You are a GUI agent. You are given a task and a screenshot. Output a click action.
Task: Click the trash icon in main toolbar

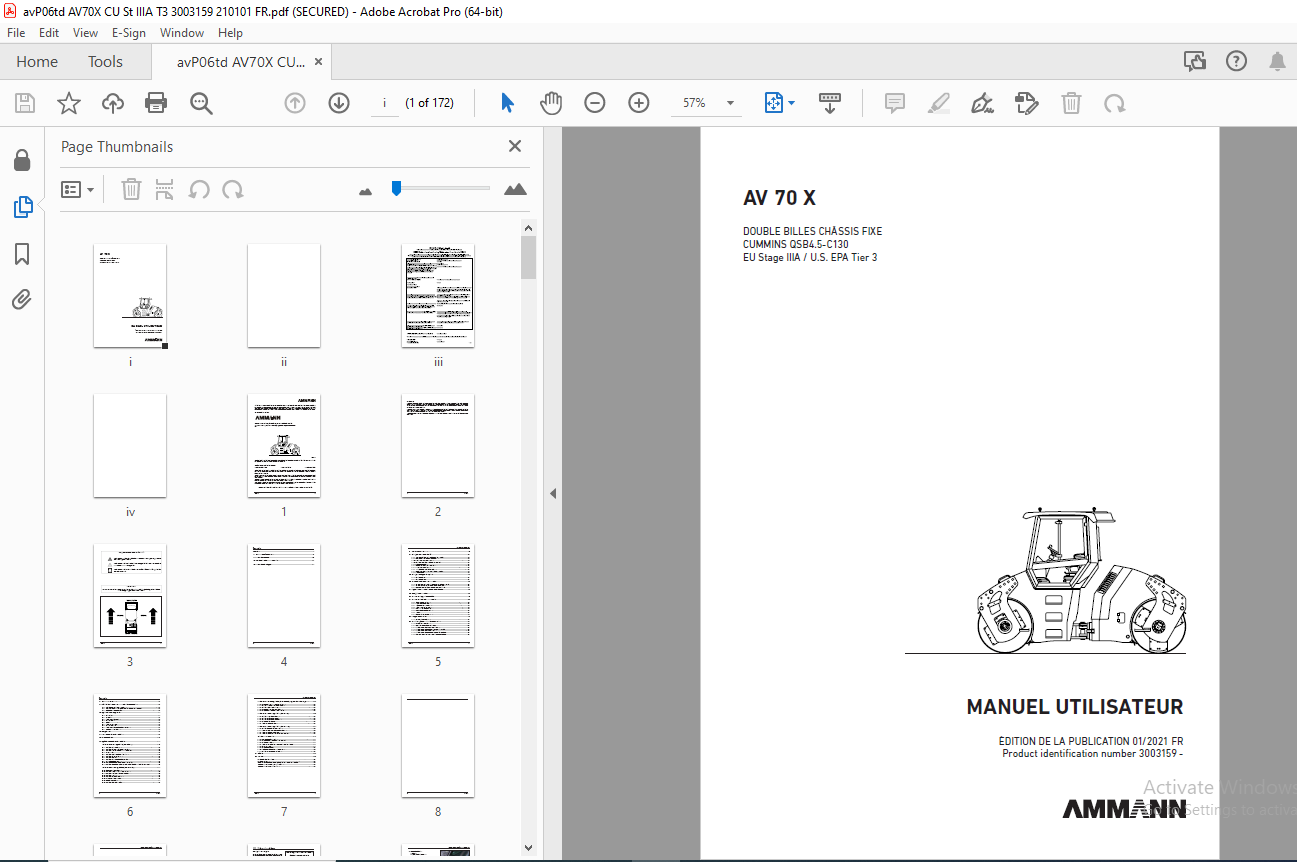[1071, 103]
